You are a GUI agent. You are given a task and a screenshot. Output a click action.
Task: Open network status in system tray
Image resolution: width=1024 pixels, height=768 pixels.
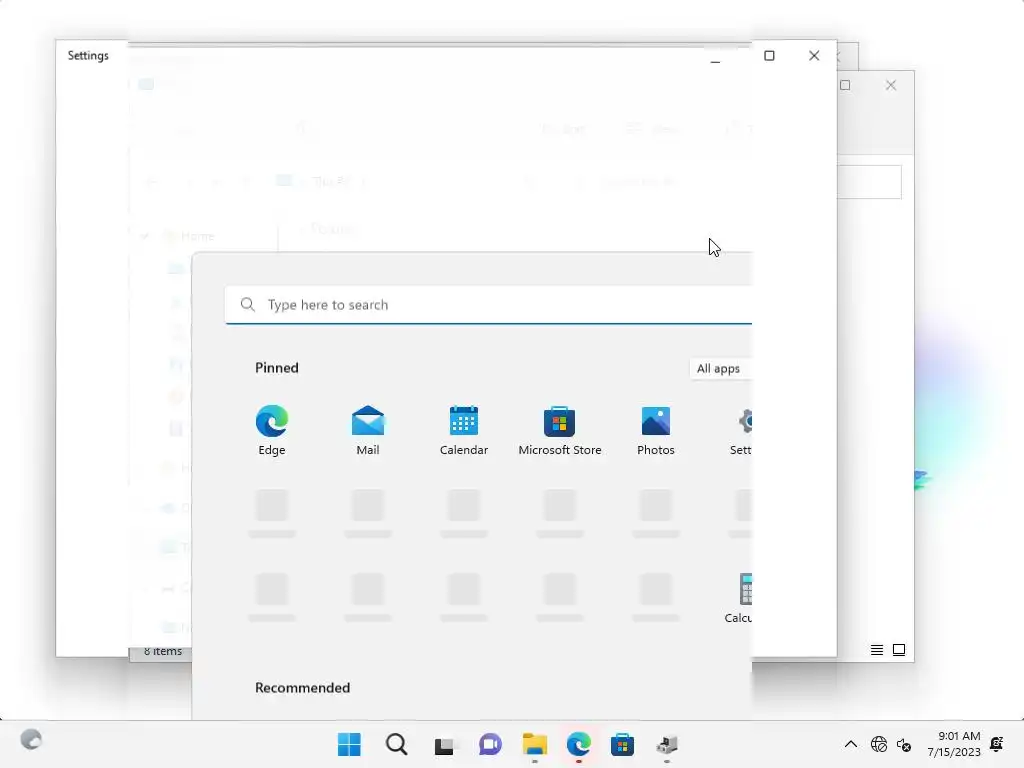pos(879,744)
